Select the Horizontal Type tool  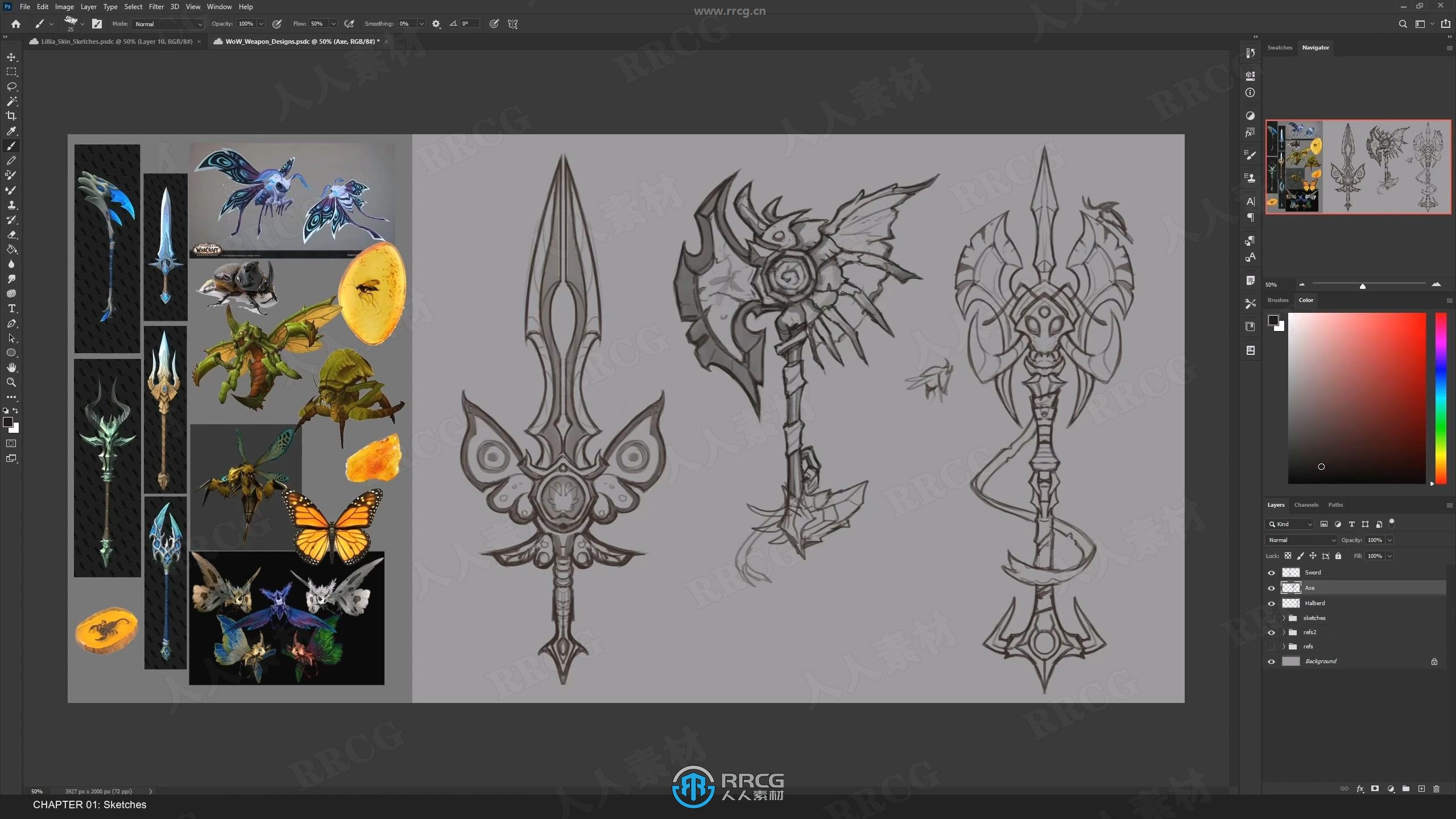point(11,308)
